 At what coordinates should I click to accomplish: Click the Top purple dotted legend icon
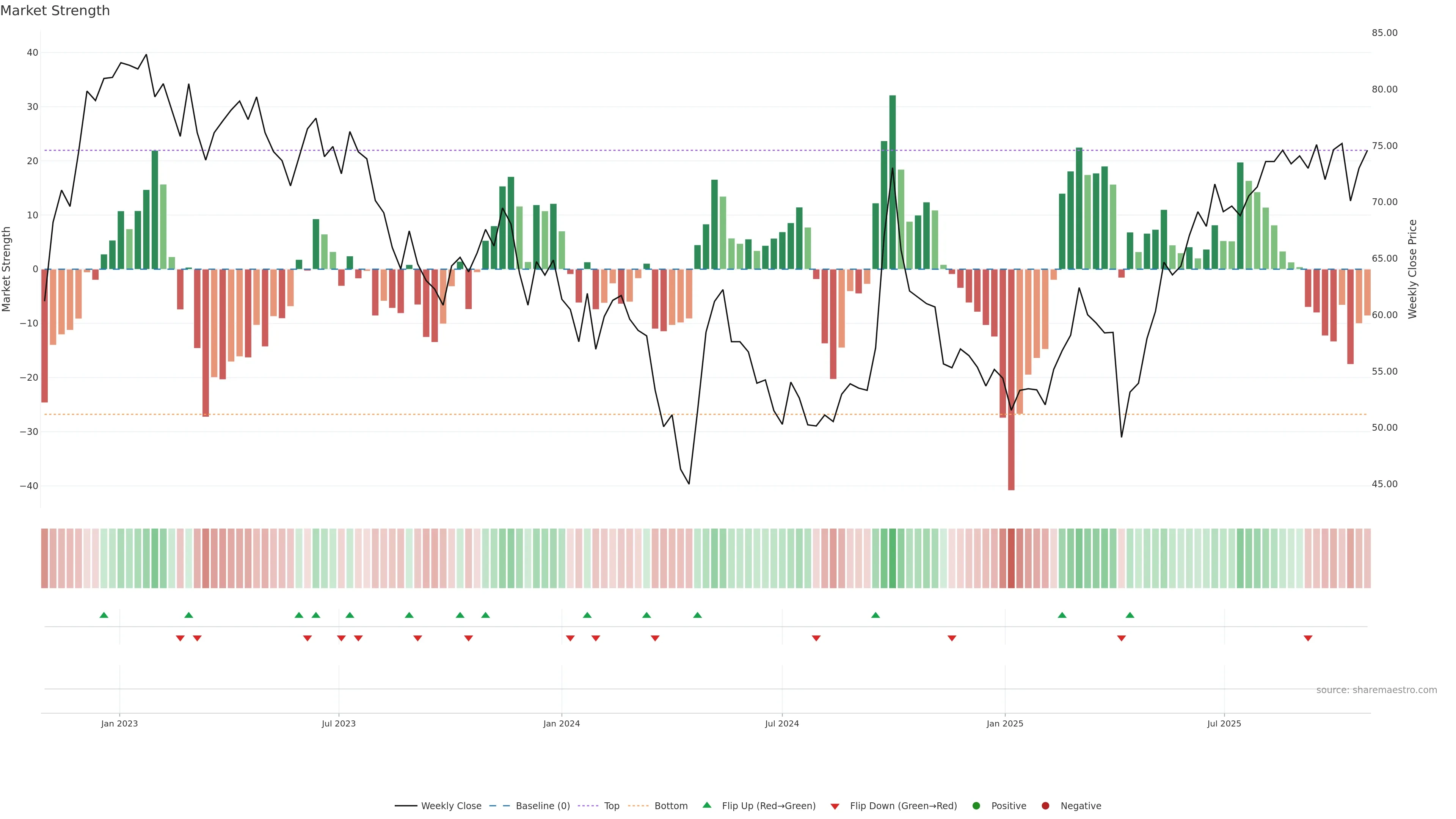pos(588,806)
